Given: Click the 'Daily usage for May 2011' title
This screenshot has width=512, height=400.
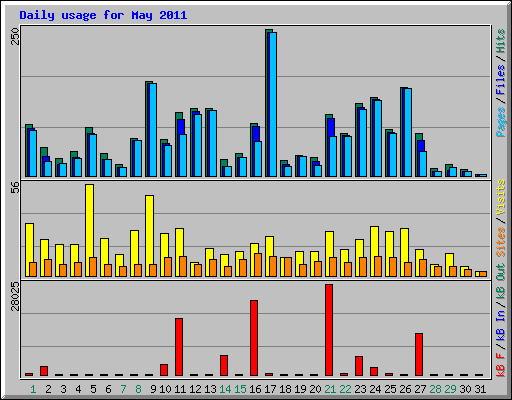Looking at the screenshot, I should click(x=103, y=15).
